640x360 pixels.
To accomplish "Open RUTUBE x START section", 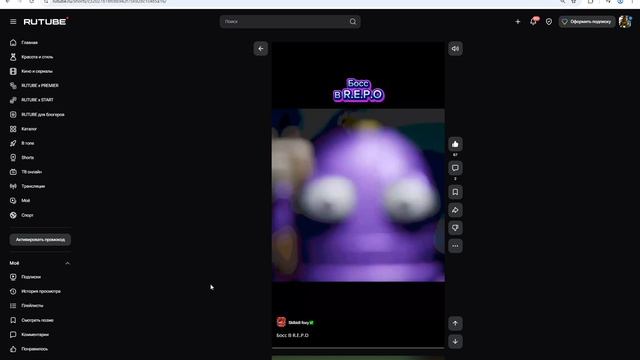I will [37, 100].
